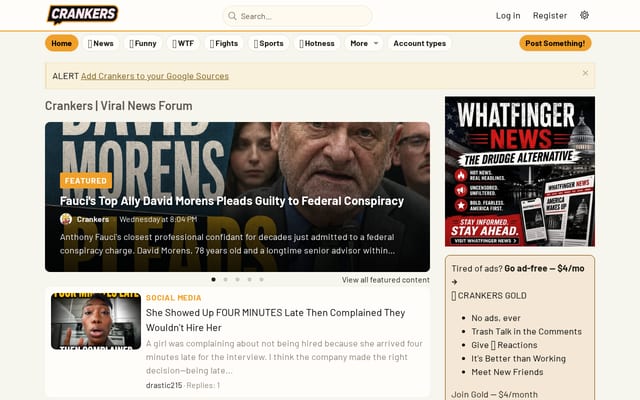The height and width of the screenshot is (400, 640).
Task: Go to the Home tab
Action: point(62,43)
